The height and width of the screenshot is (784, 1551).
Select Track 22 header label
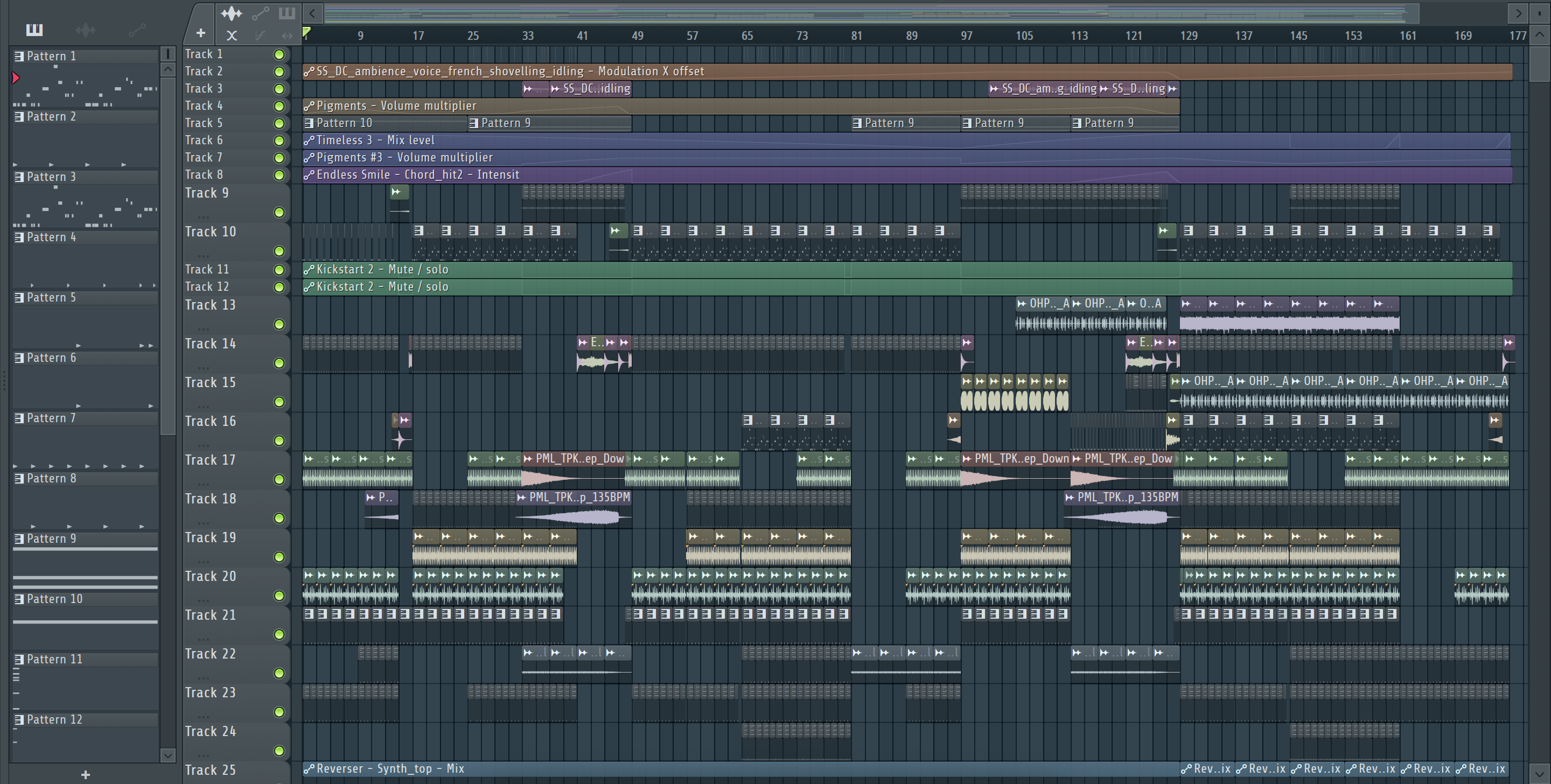[x=210, y=653]
